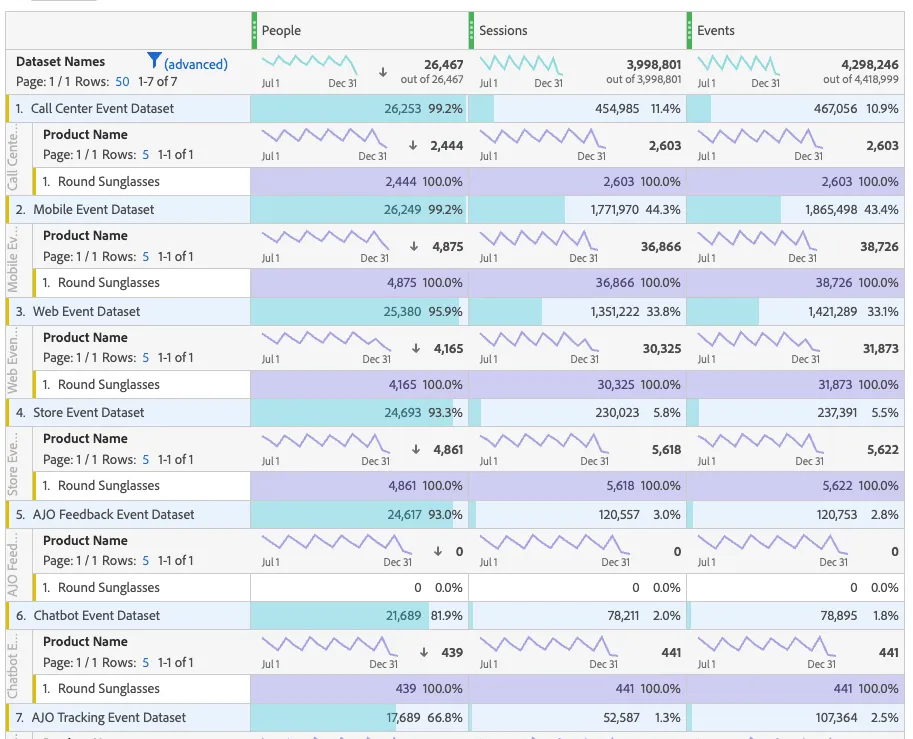This screenshot has width=913, height=739.
Task: Click the sort arrow next to 4,165 People
Action: click(x=416, y=349)
